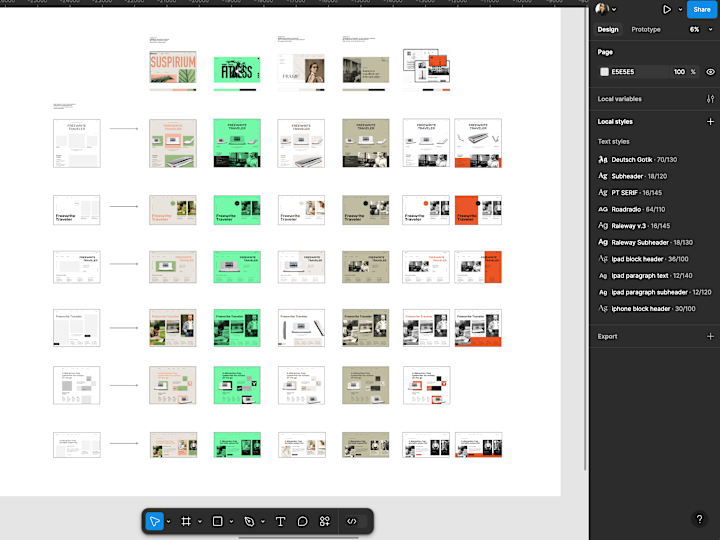Choose the Rectangle shape tool
The image size is (720, 540).
coord(218,521)
